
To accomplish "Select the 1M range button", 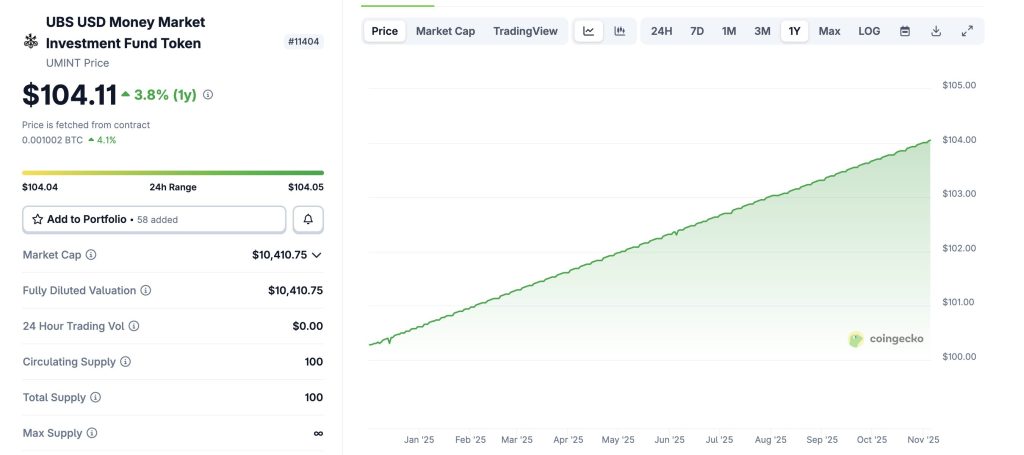I will (729, 31).
